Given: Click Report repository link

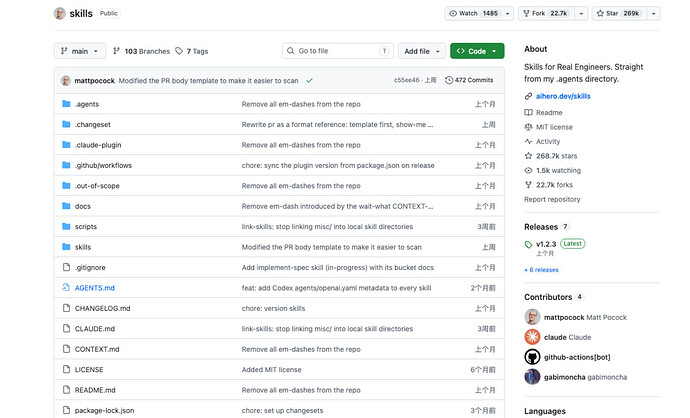Looking at the screenshot, I should 552,199.
